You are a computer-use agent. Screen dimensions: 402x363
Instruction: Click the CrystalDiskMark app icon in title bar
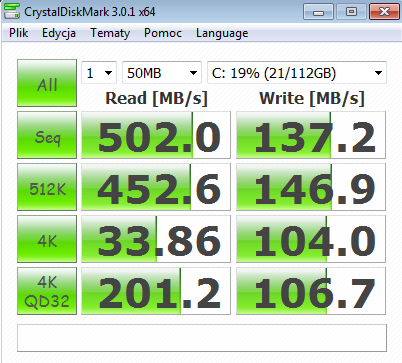pyautogui.click(x=12, y=11)
